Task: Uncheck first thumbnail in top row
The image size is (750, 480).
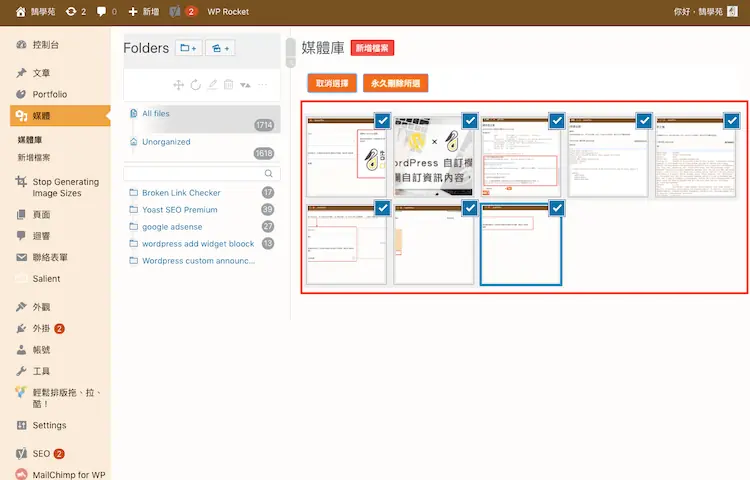Action: pos(383,121)
